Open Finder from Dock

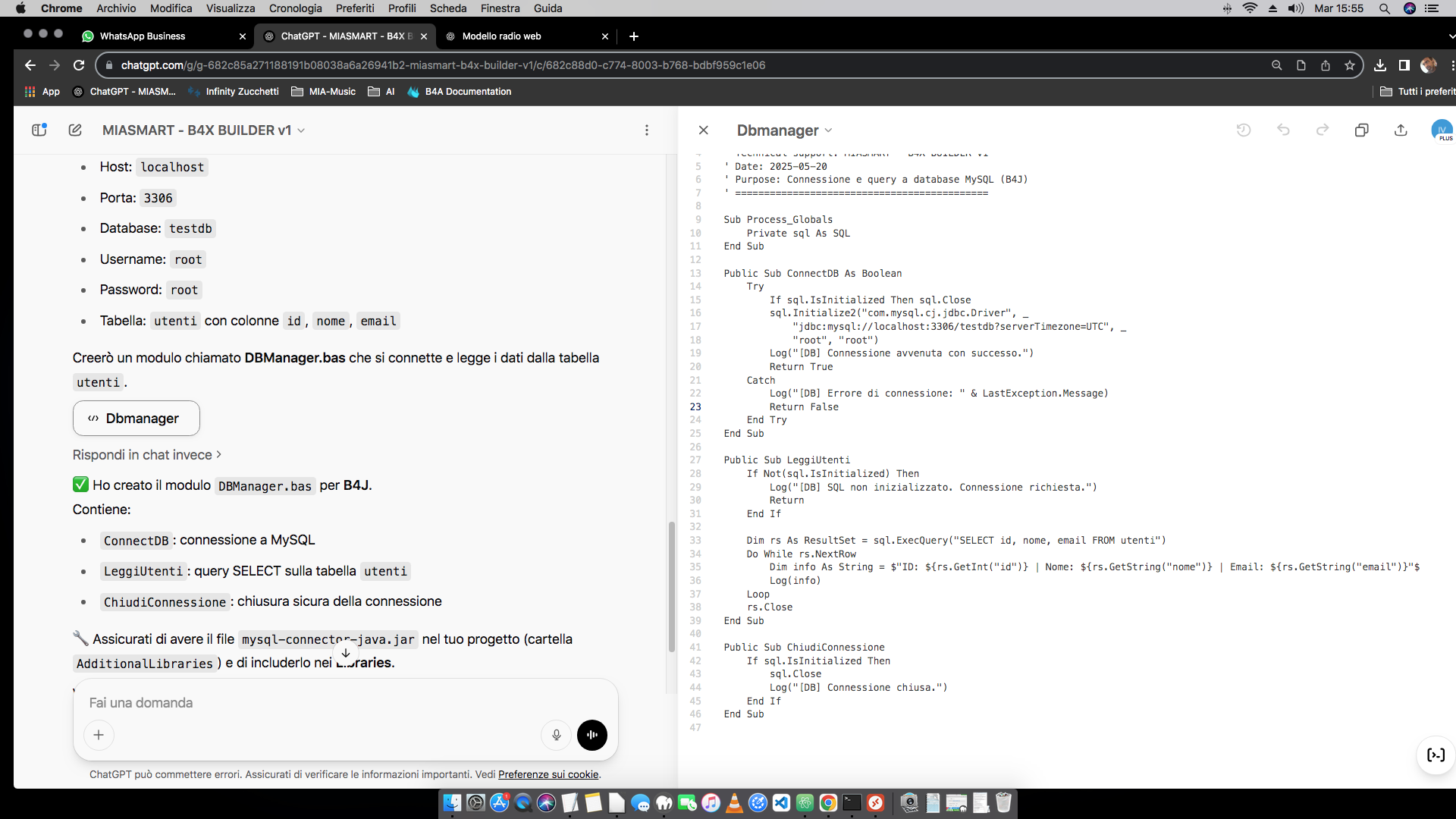click(452, 803)
